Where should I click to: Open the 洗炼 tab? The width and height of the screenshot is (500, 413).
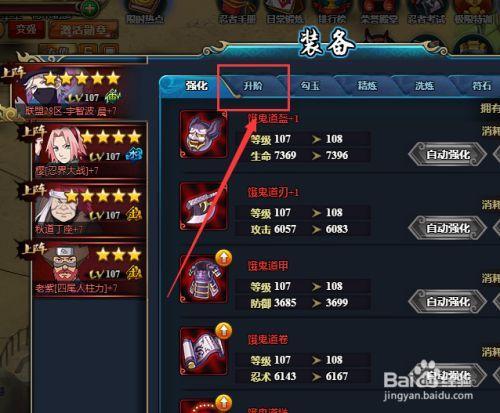pyautogui.click(x=424, y=86)
